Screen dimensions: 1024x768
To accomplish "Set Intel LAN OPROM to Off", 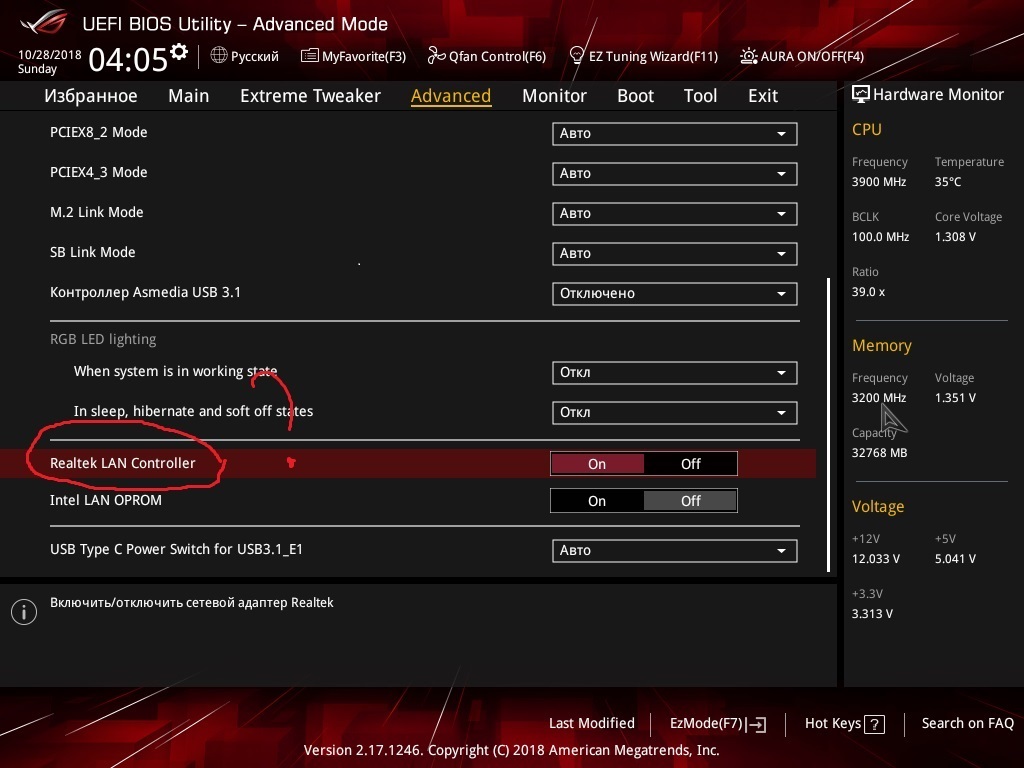I will coord(690,501).
